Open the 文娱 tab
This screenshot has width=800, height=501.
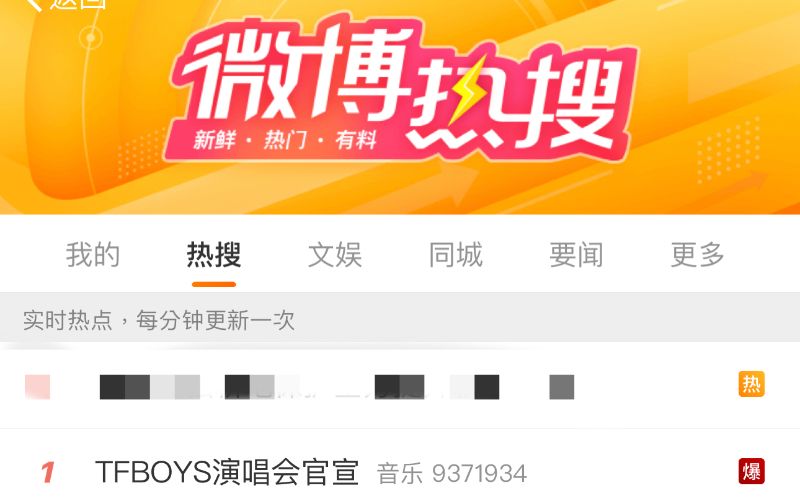pos(335,255)
